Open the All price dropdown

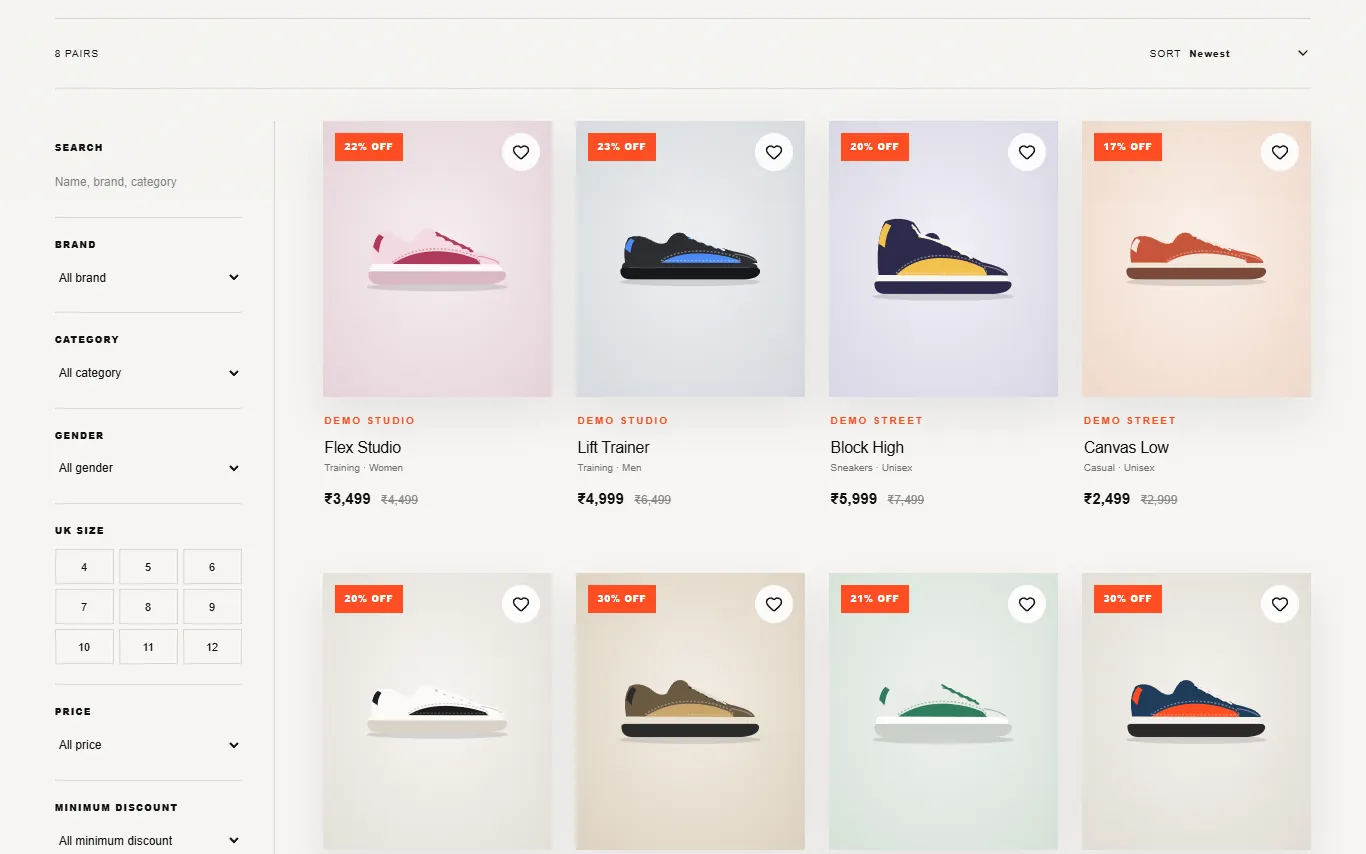(x=149, y=745)
